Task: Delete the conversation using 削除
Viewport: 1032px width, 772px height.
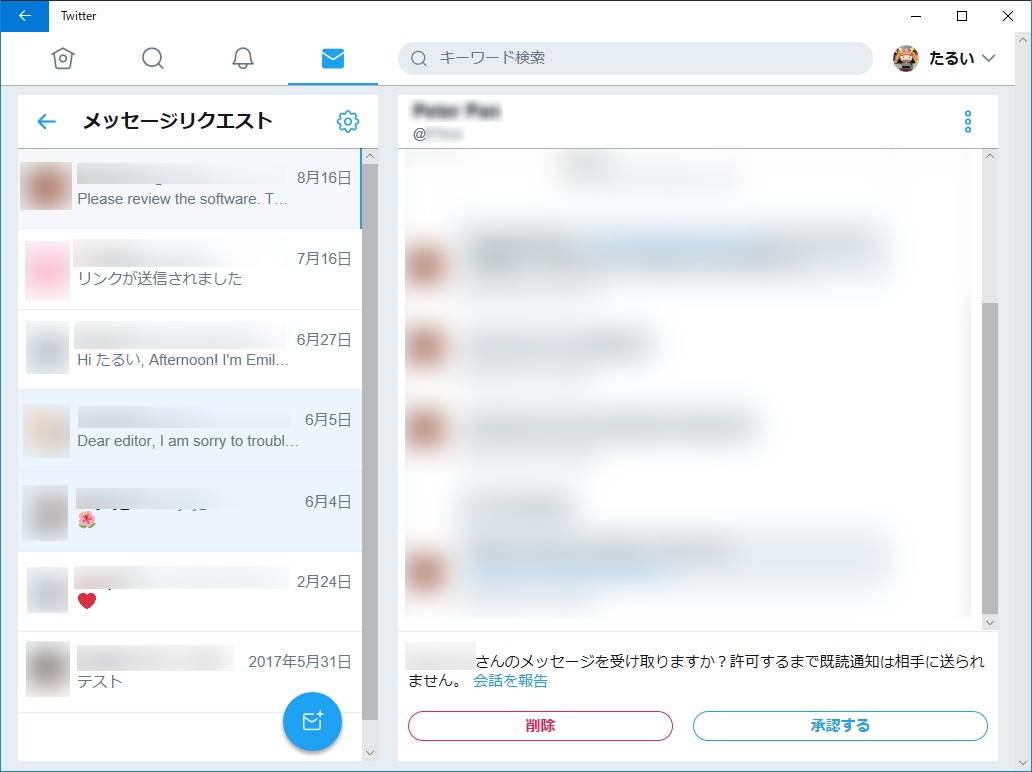Action: pos(539,726)
